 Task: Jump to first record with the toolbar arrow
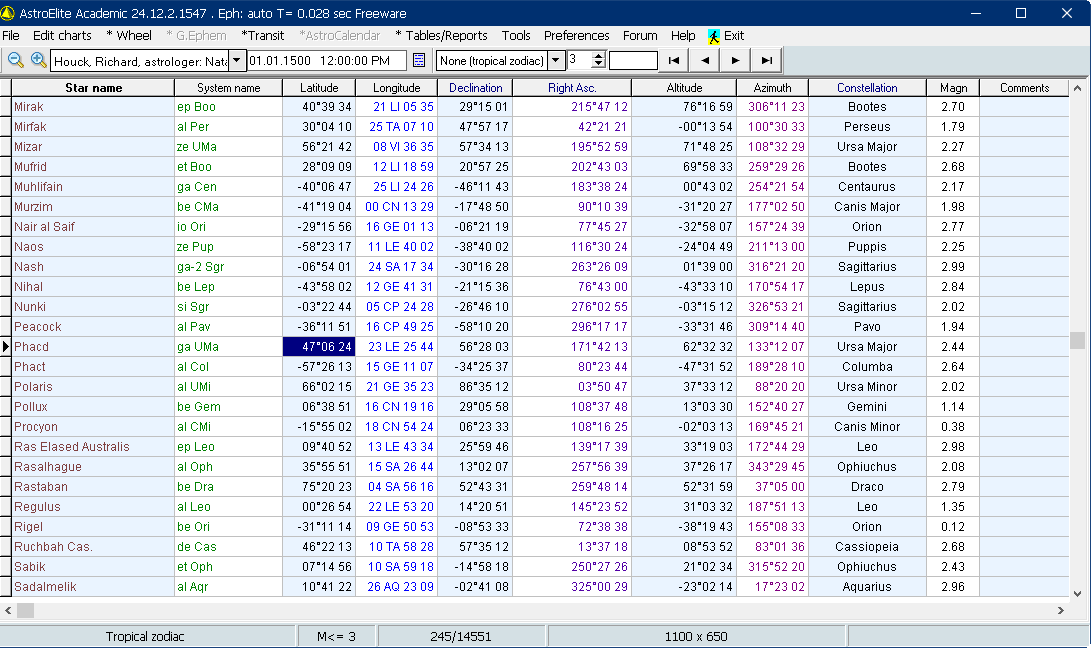674,61
